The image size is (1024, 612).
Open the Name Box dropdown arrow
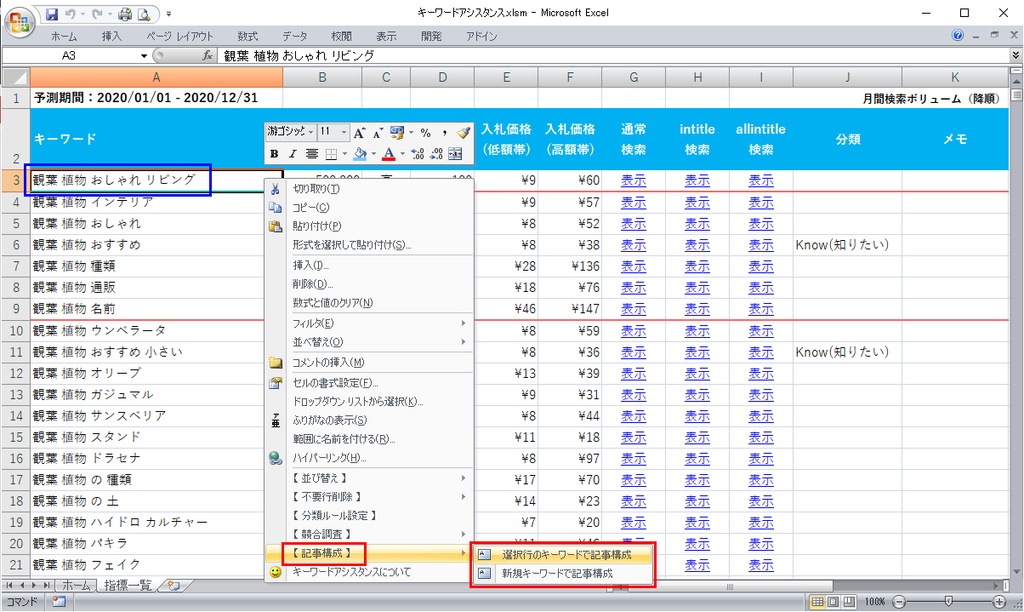coord(144,56)
